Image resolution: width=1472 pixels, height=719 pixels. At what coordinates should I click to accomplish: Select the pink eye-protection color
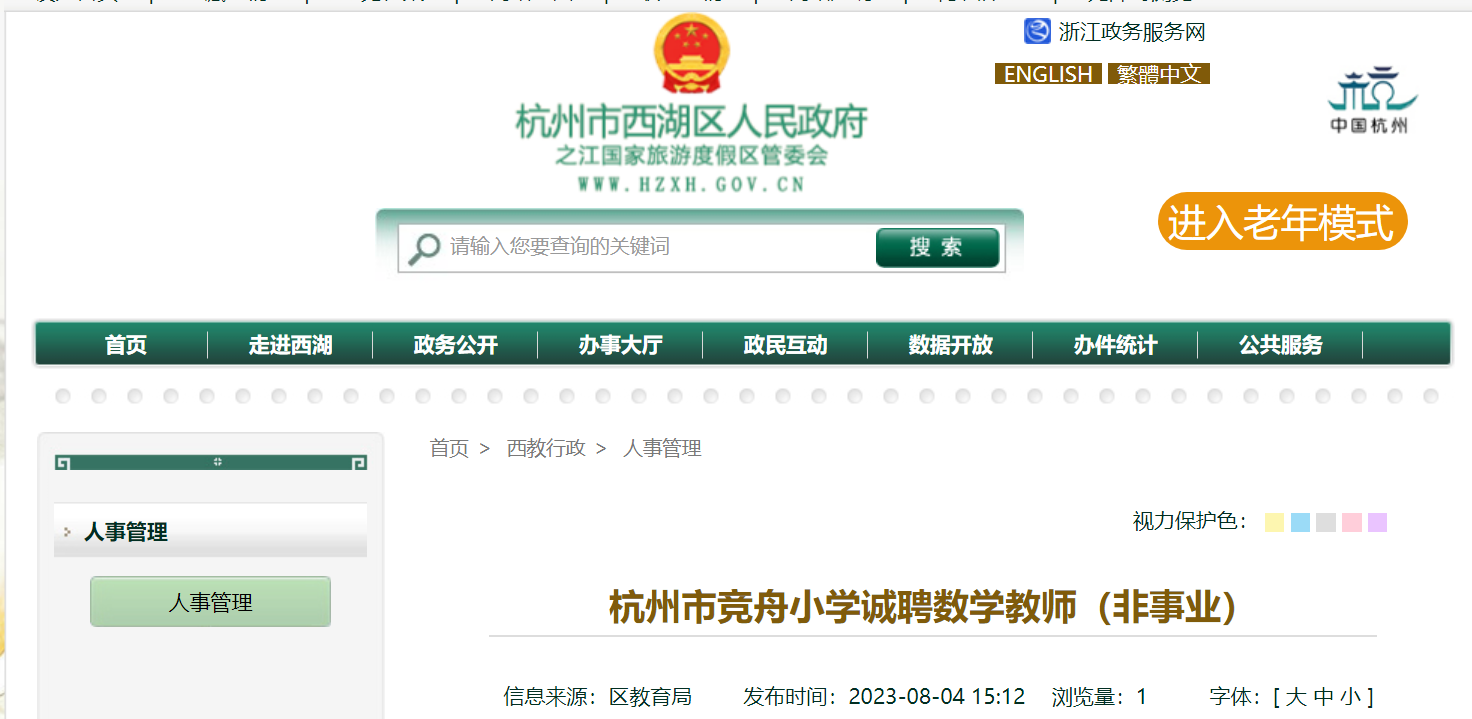[1352, 522]
